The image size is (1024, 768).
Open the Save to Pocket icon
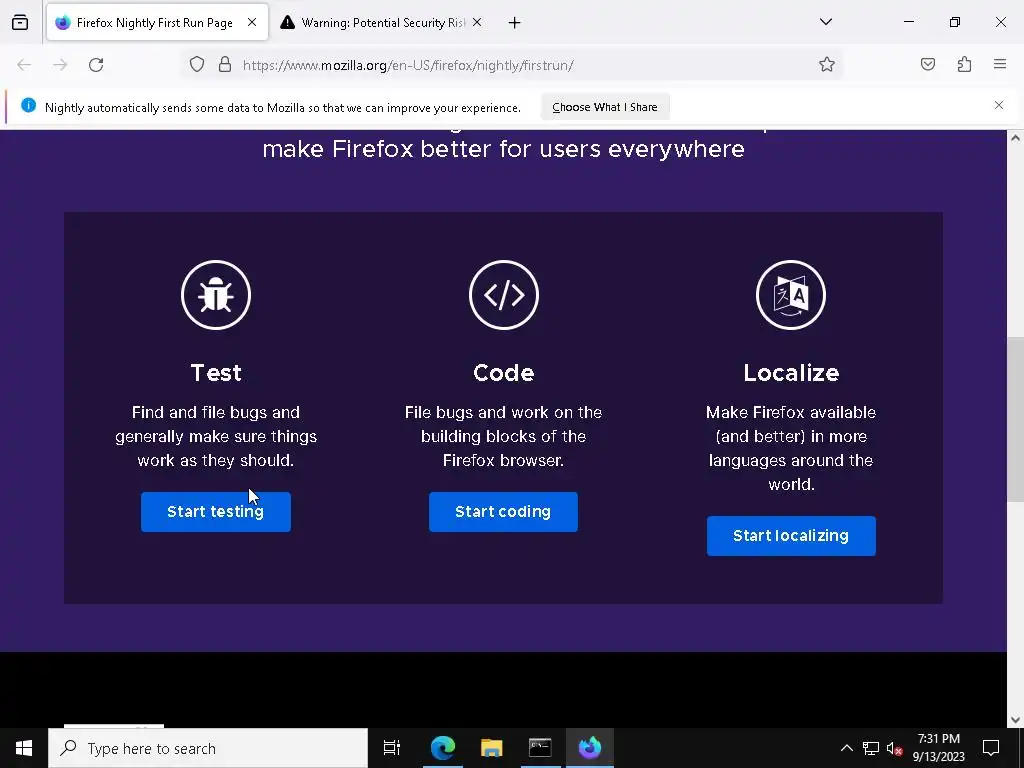click(928, 65)
